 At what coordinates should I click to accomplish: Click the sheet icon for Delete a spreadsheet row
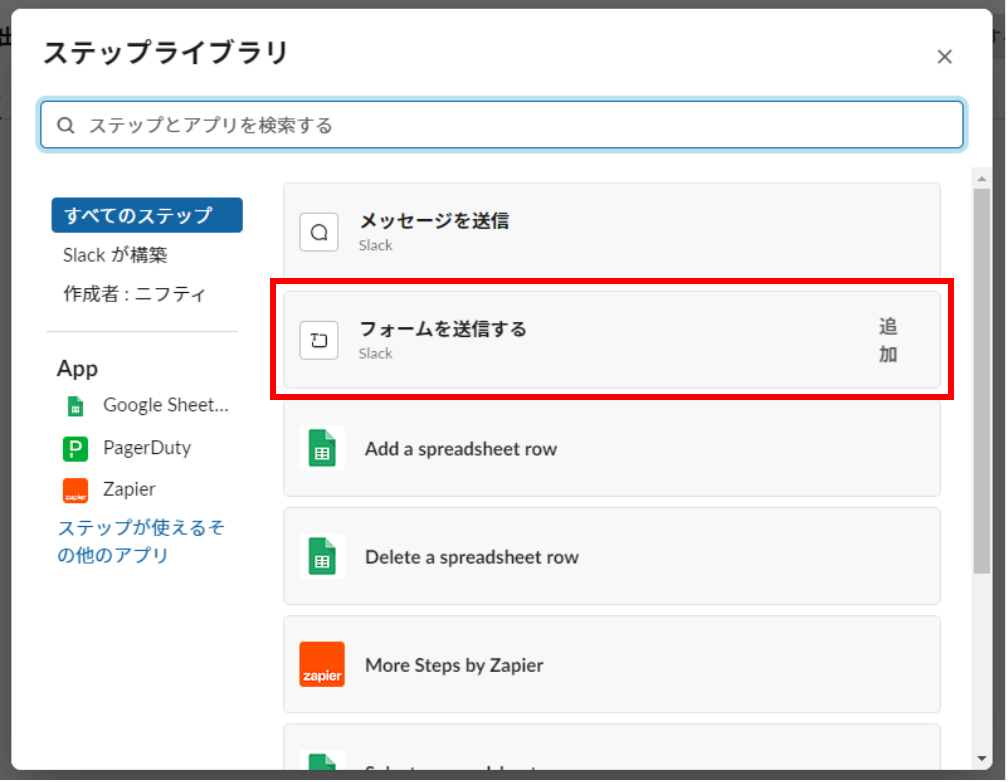pyautogui.click(x=322, y=556)
